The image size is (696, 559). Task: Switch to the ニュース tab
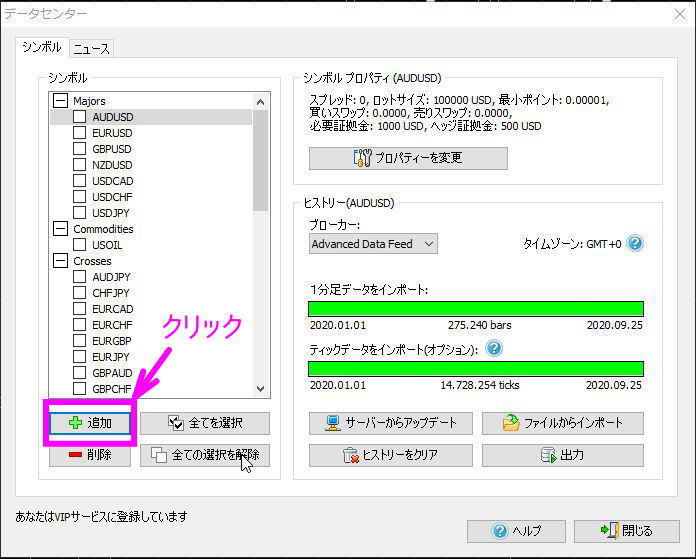[x=91, y=48]
